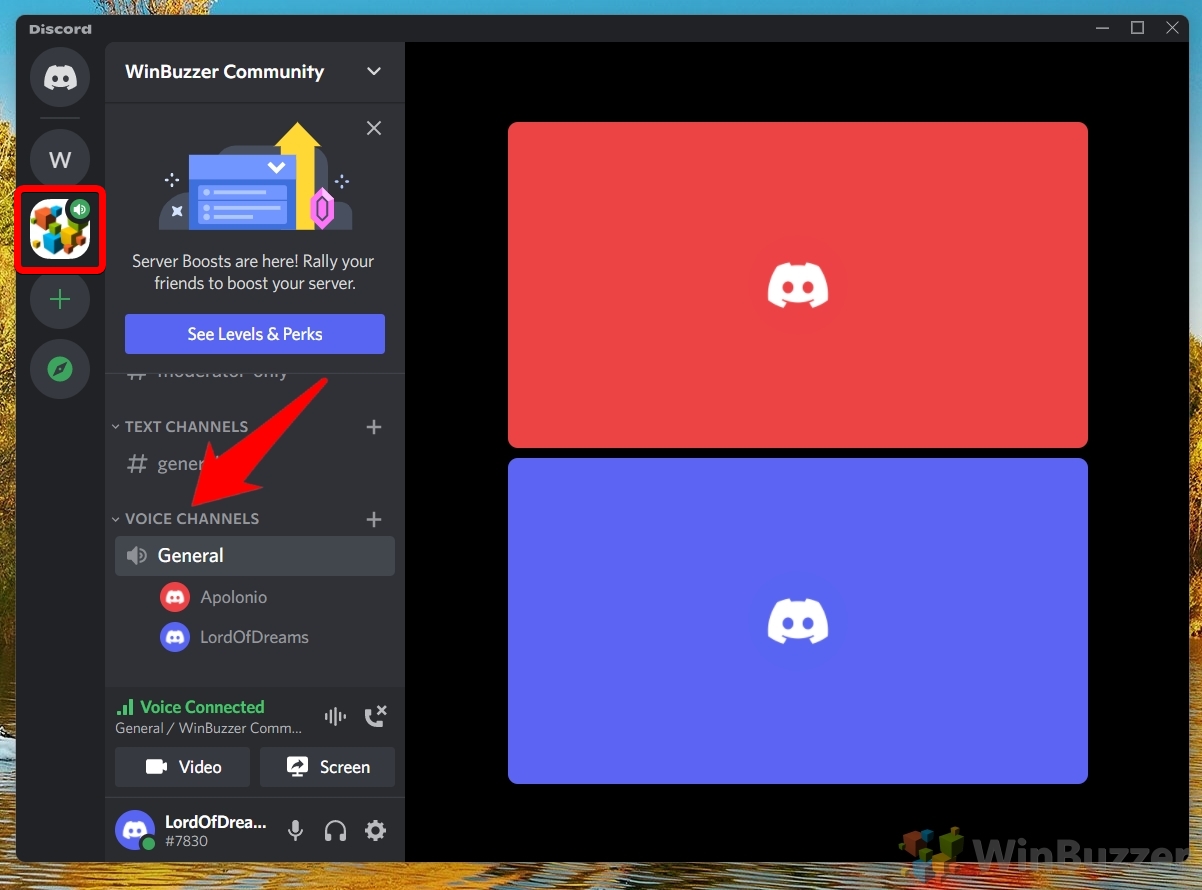Click Add a Server plus icon
The height and width of the screenshot is (890, 1202).
(x=60, y=299)
